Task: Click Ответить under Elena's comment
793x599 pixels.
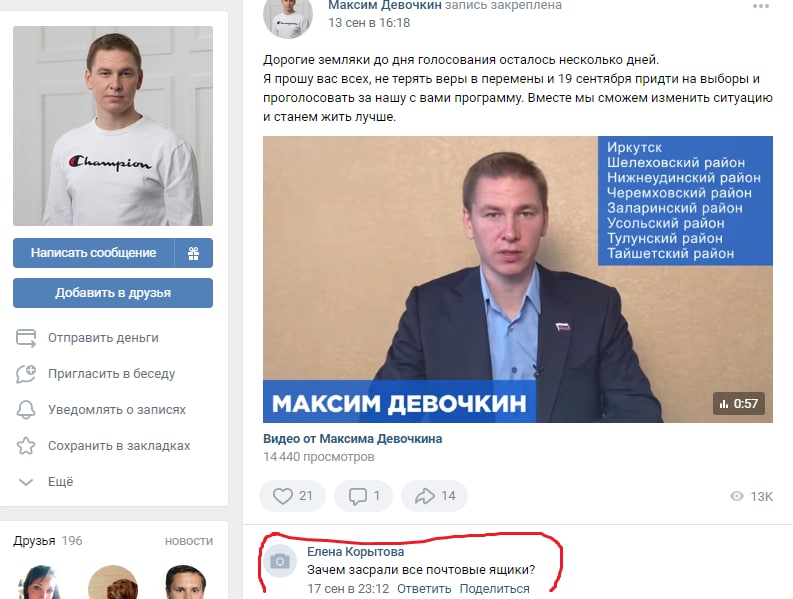Action: coord(424,589)
